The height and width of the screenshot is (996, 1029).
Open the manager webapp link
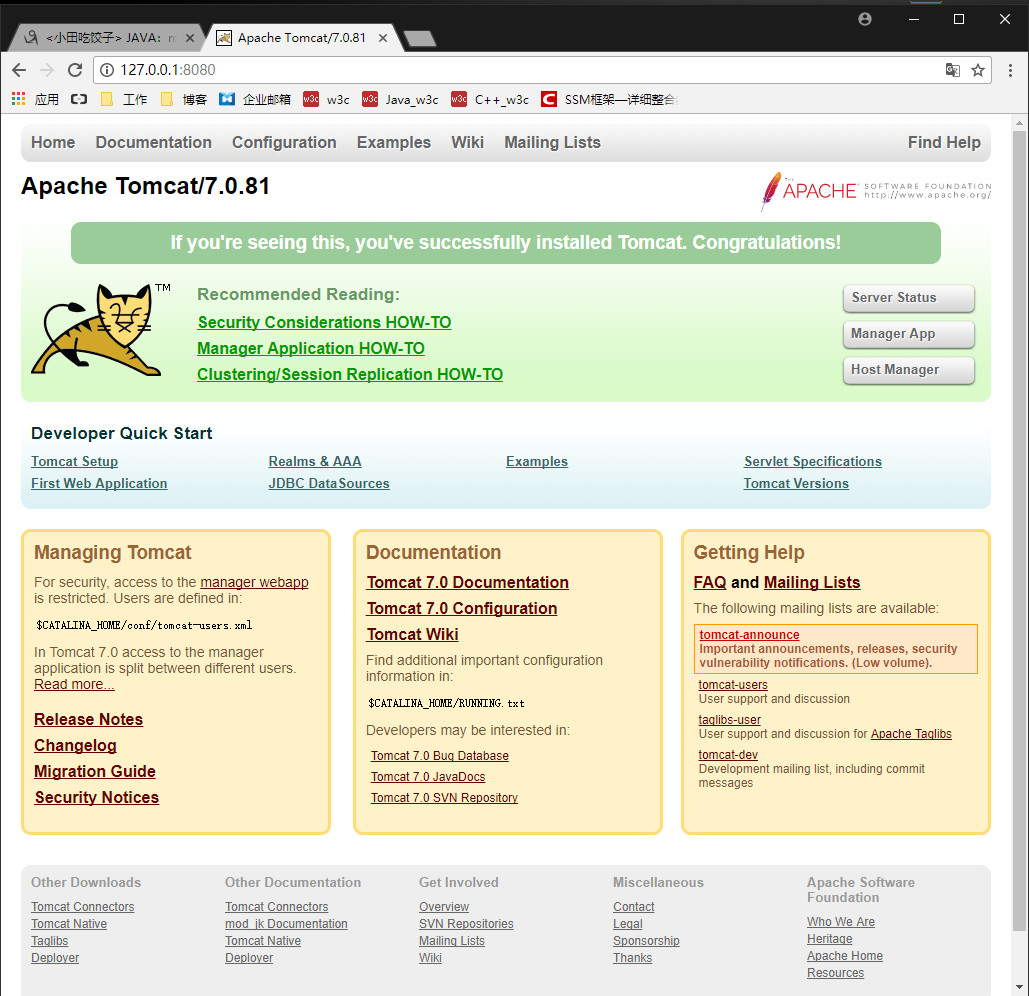[254, 582]
